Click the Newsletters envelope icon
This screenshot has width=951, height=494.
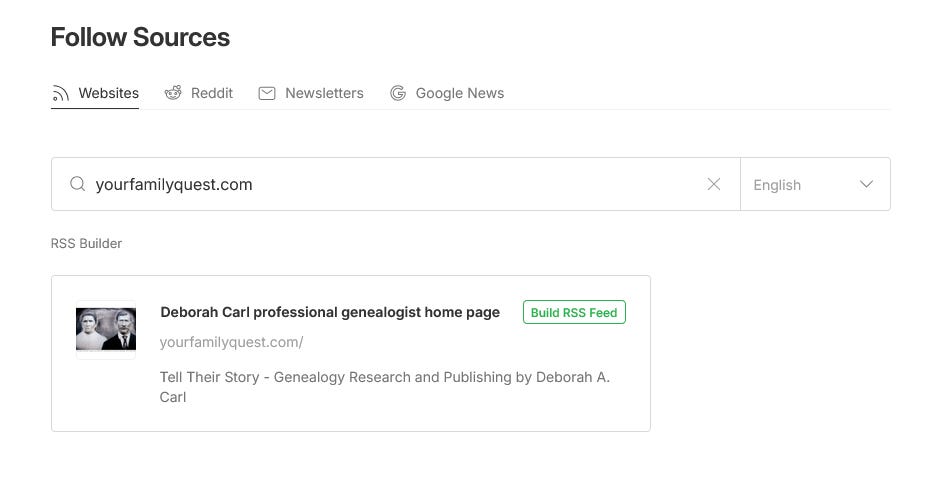pos(267,93)
